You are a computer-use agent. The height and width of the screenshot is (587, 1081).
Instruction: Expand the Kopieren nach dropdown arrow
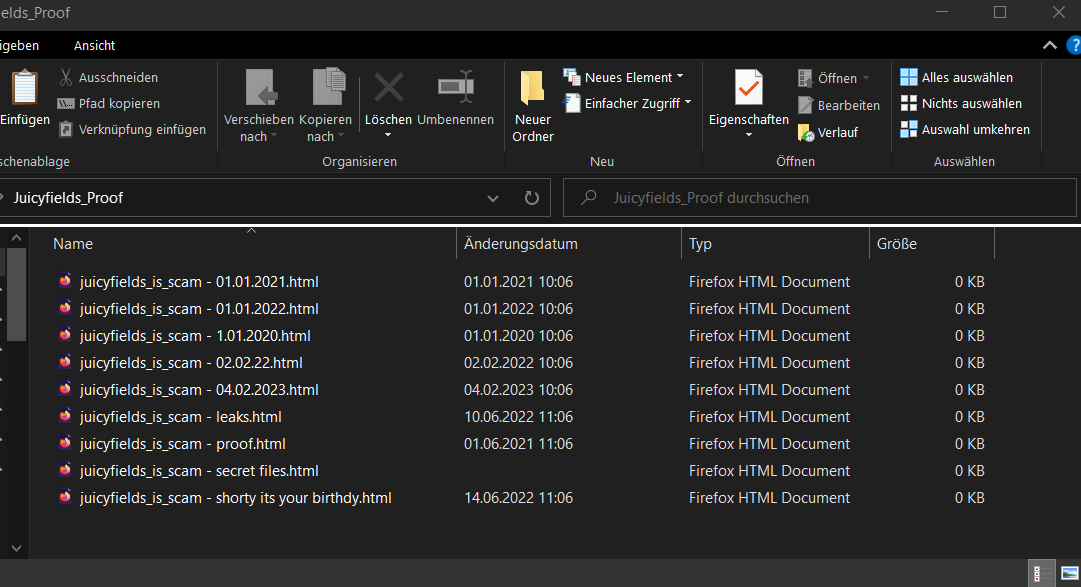click(x=341, y=136)
